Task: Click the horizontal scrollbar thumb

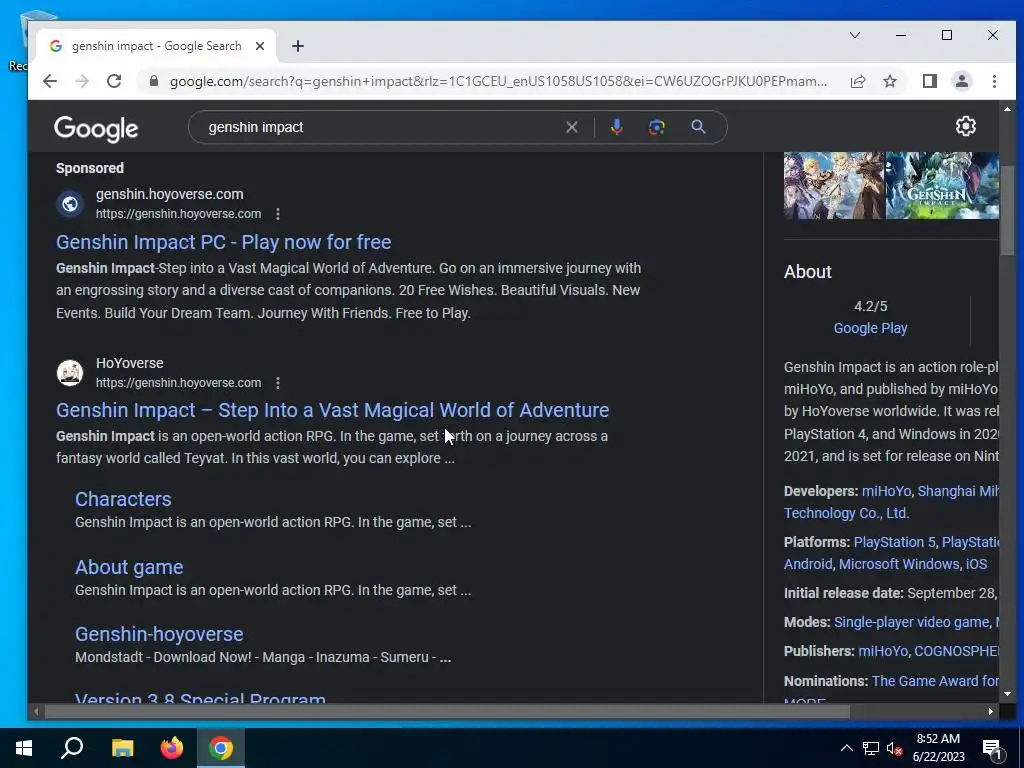Action: [447, 712]
